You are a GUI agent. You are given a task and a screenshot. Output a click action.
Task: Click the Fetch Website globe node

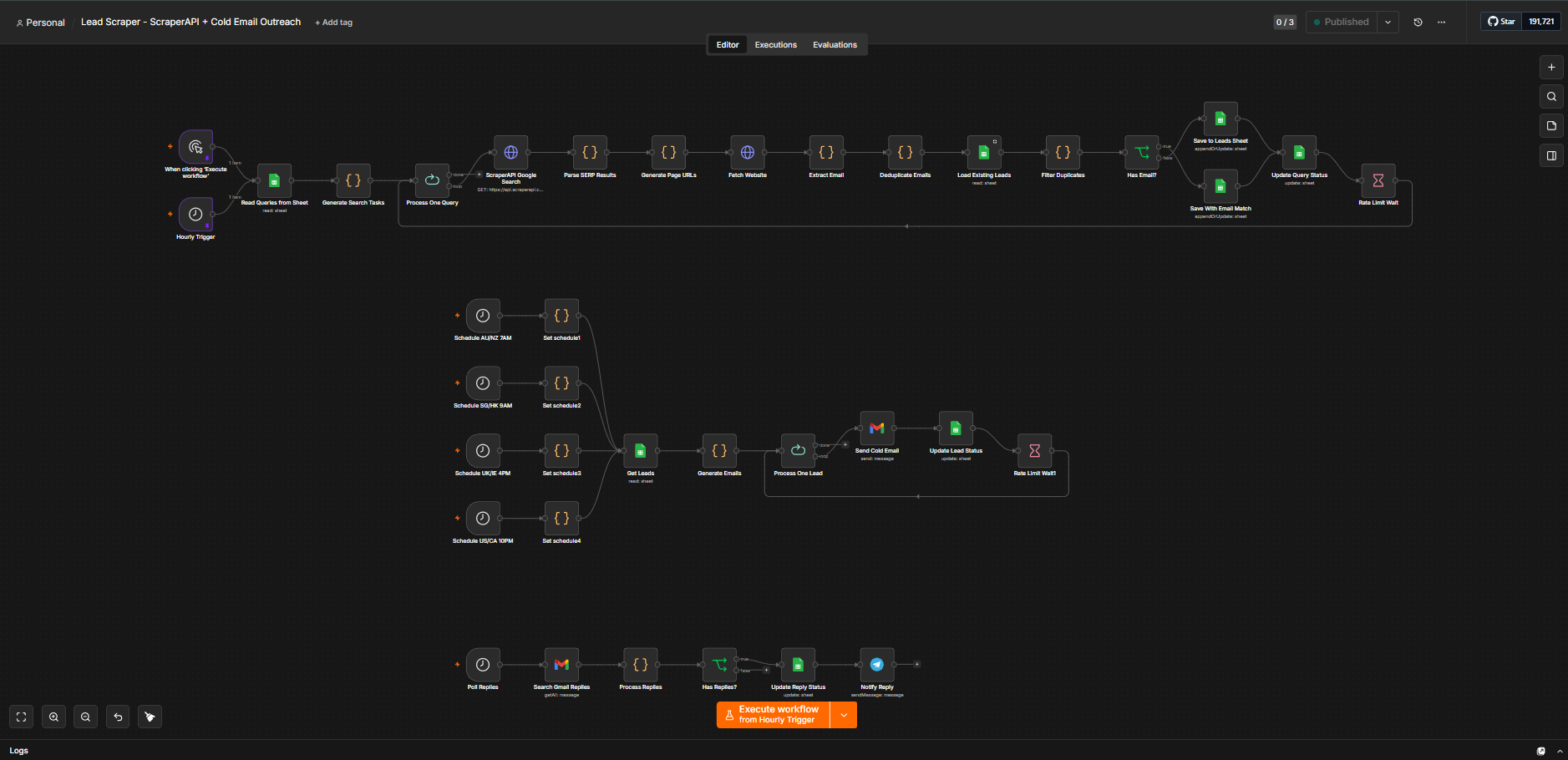(747, 153)
